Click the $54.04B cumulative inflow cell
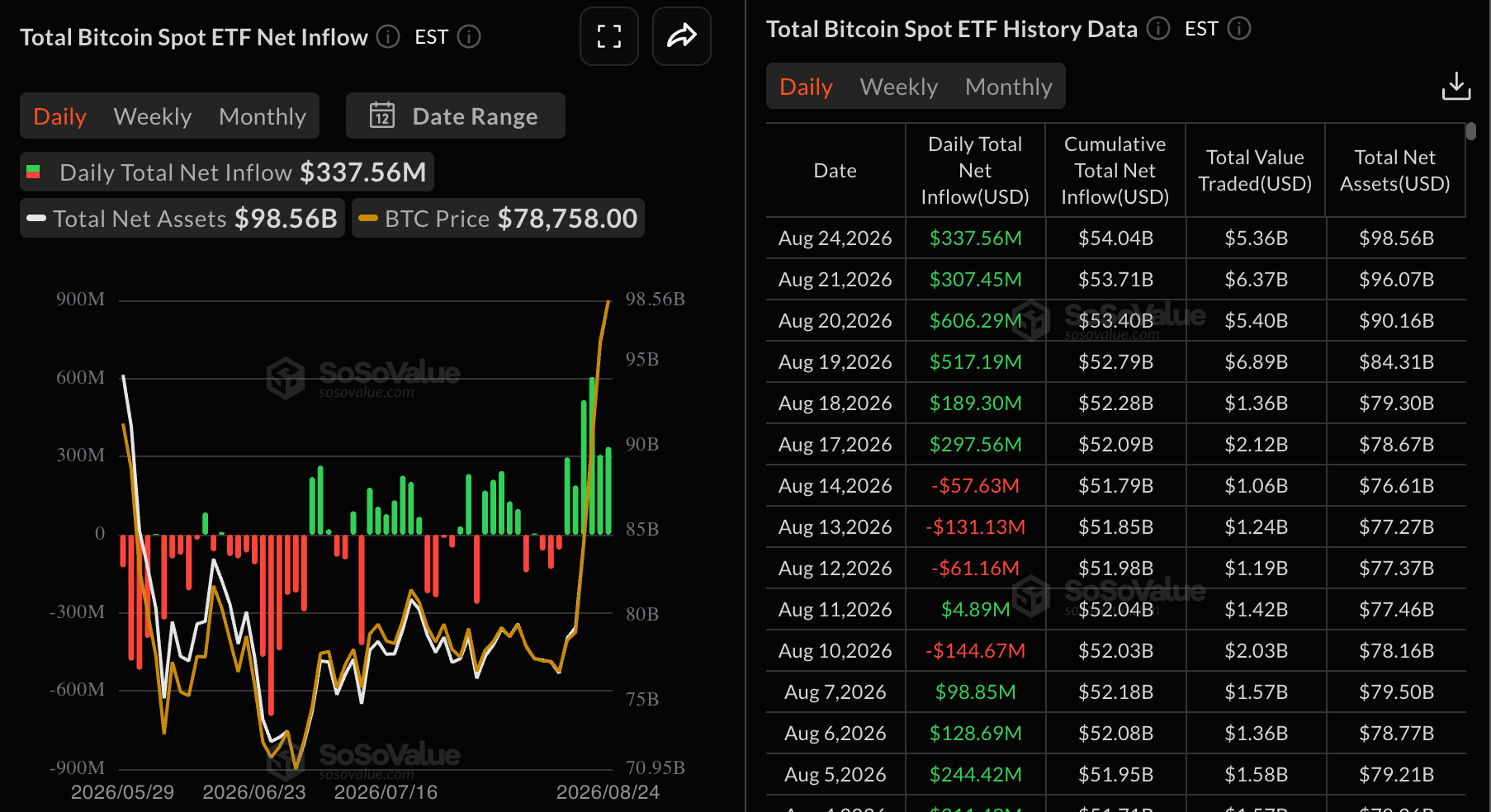 1116,238
